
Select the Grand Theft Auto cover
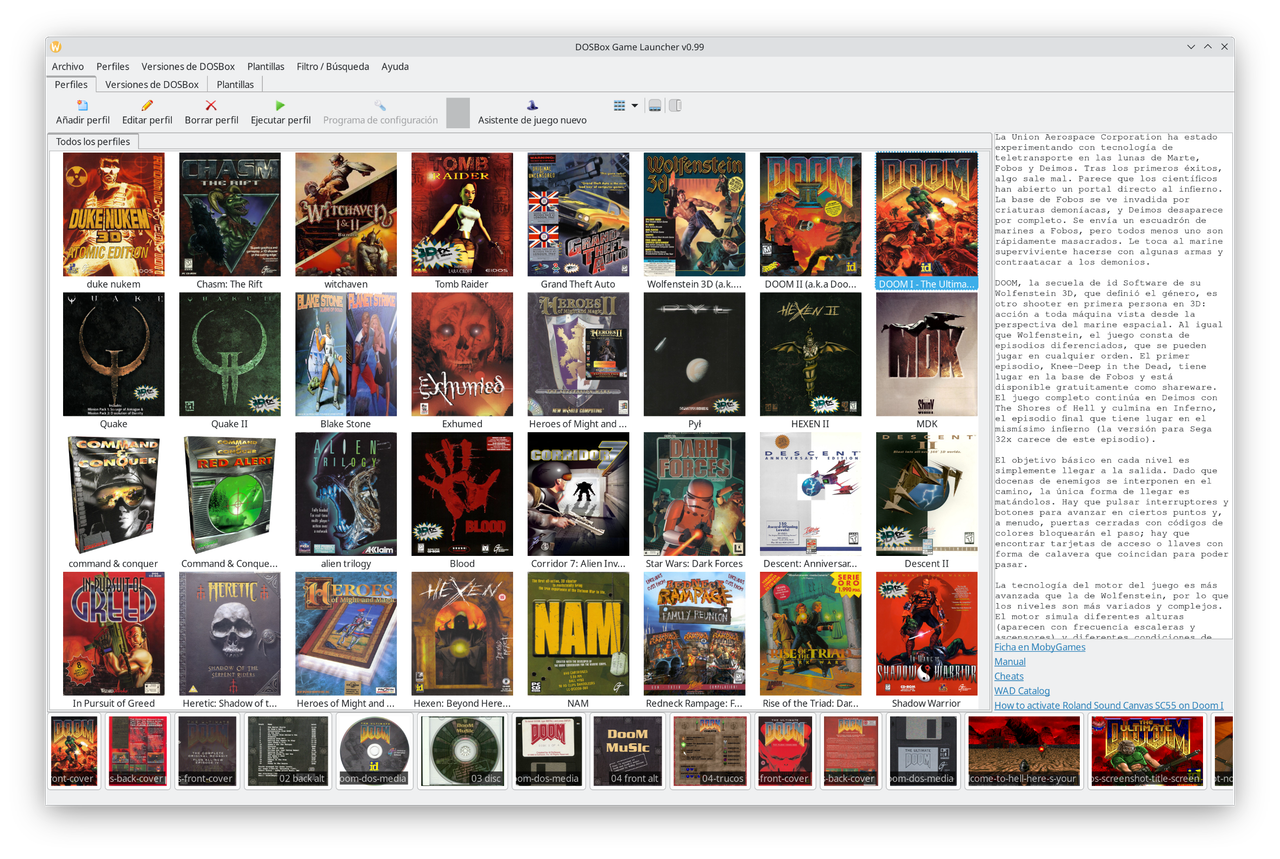point(578,214)
